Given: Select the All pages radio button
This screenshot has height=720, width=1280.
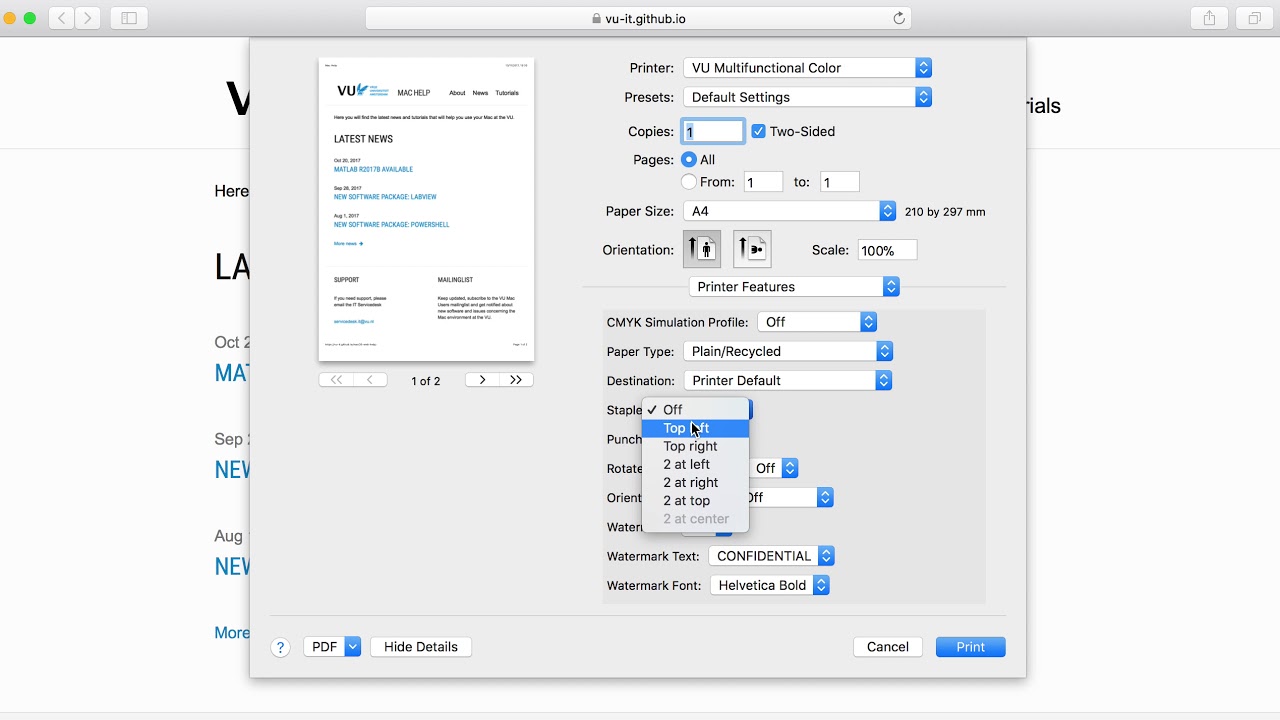Looking at the screenshot, I should tap(689, 160).
